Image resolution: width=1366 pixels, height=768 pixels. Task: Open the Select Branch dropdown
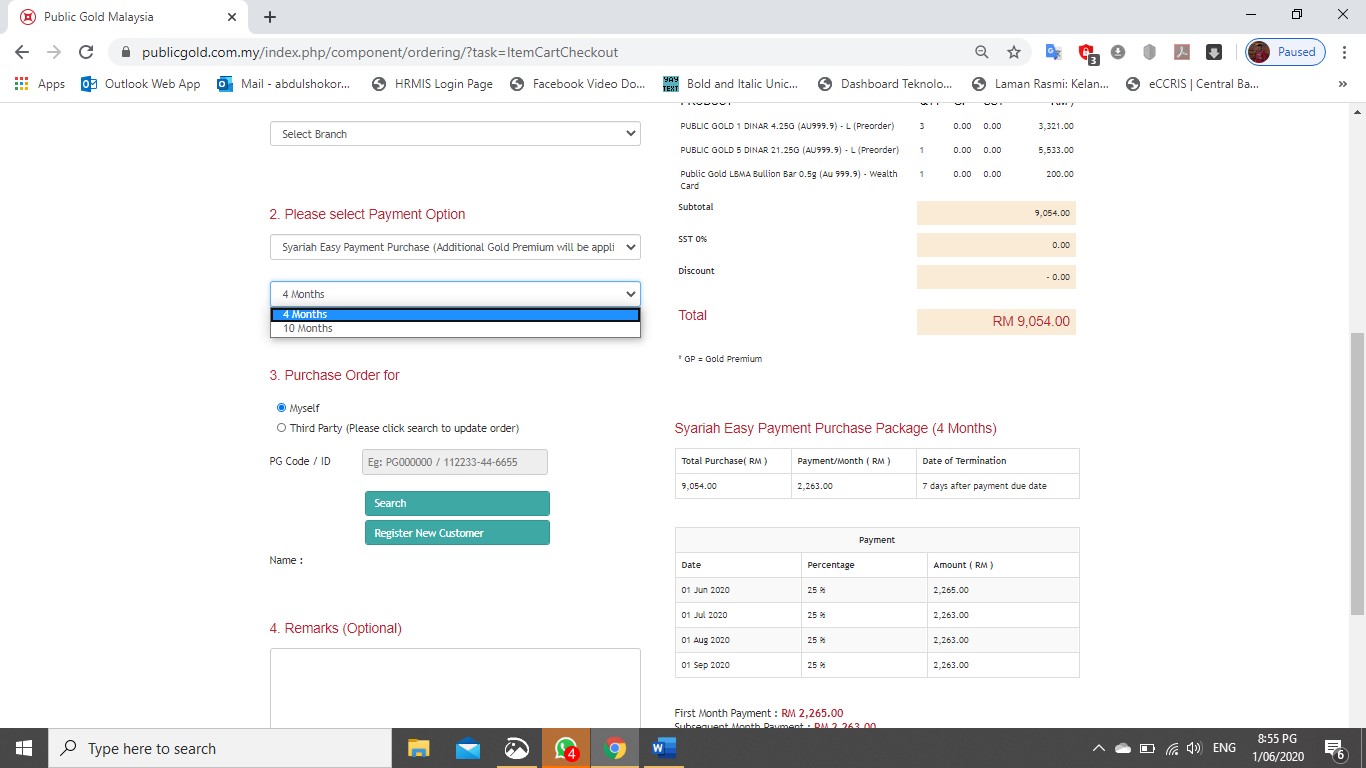pos(455,134)
